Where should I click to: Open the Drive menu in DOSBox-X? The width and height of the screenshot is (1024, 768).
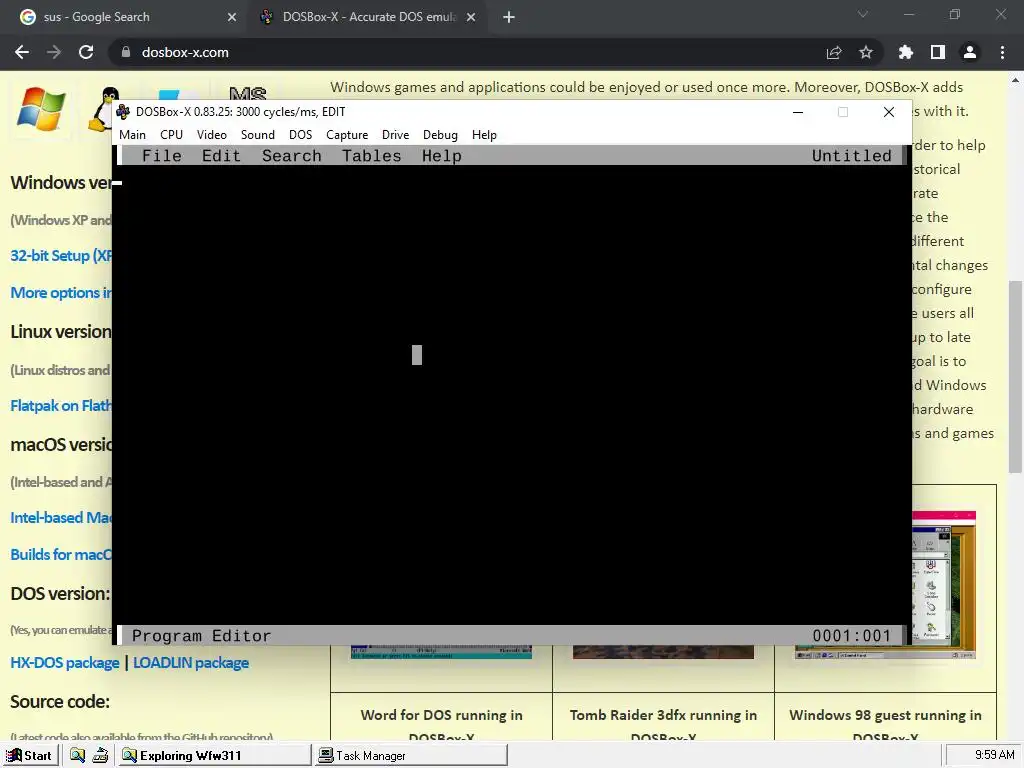[x=395, y=135]
